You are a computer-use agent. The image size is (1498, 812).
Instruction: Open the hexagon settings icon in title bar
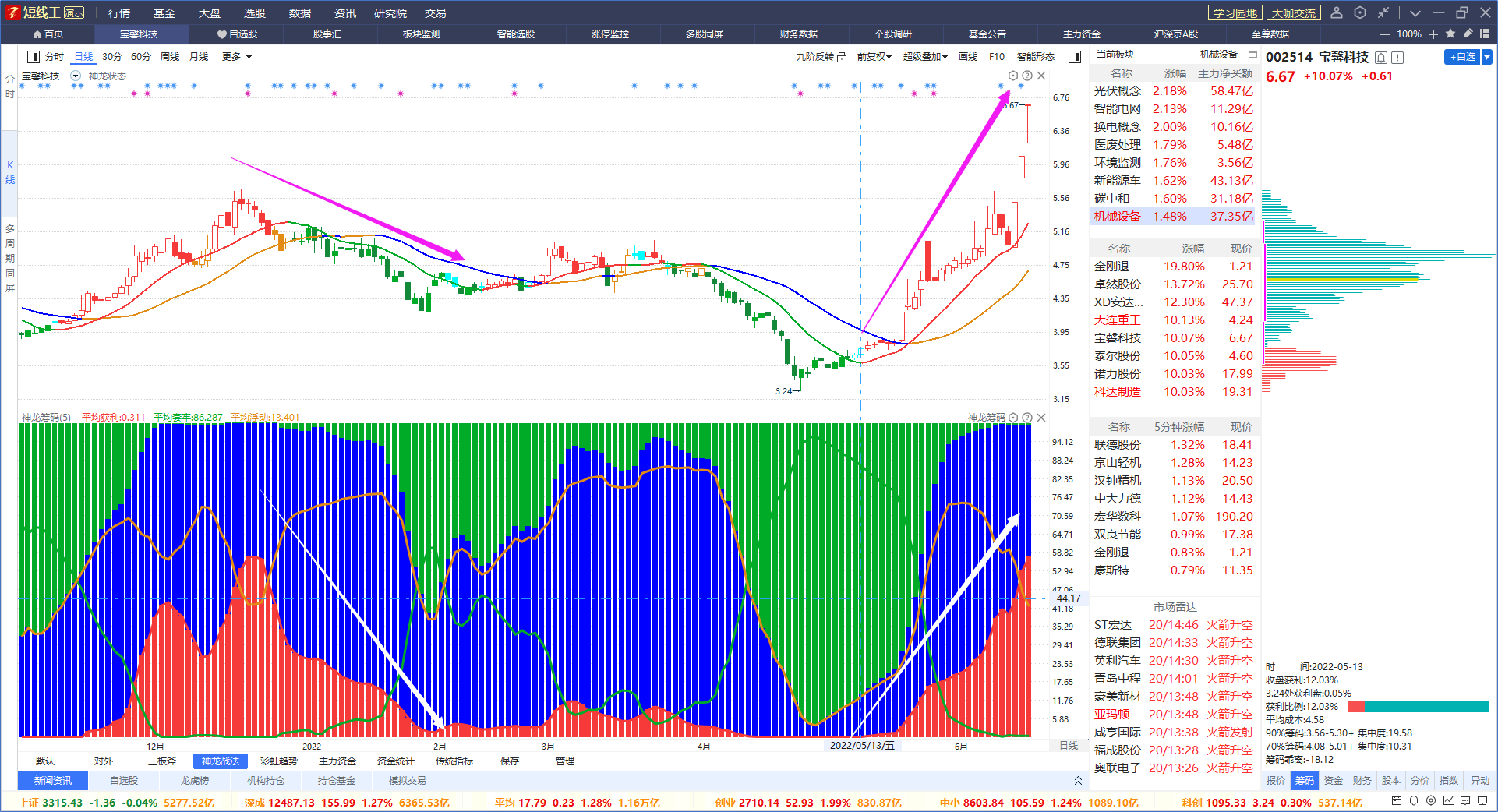point(1360,12)
